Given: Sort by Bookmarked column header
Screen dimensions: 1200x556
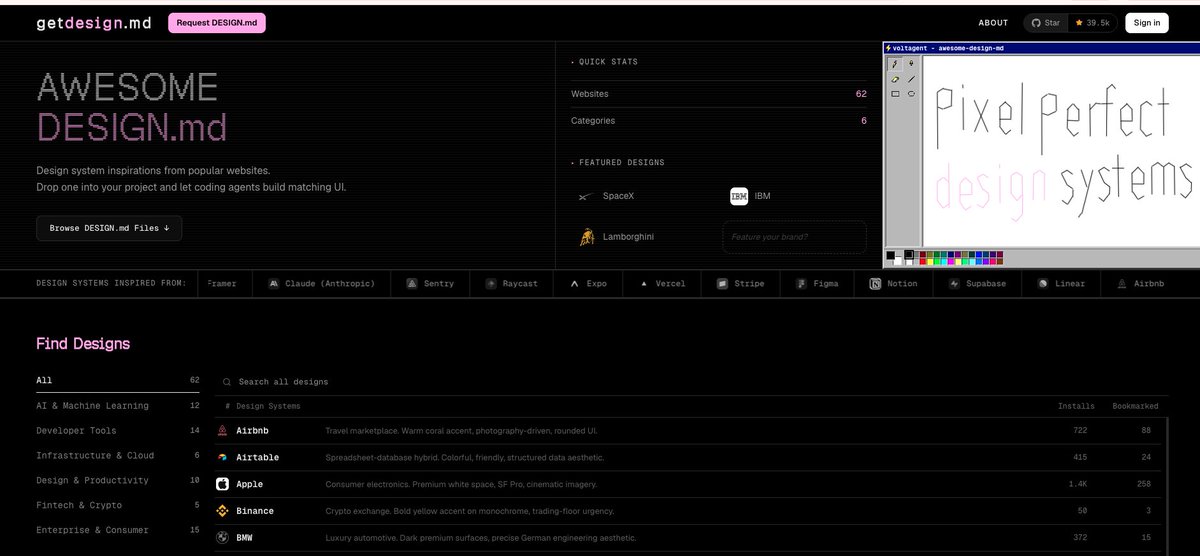Looking at the screenshot, I should click(1135, 406).
